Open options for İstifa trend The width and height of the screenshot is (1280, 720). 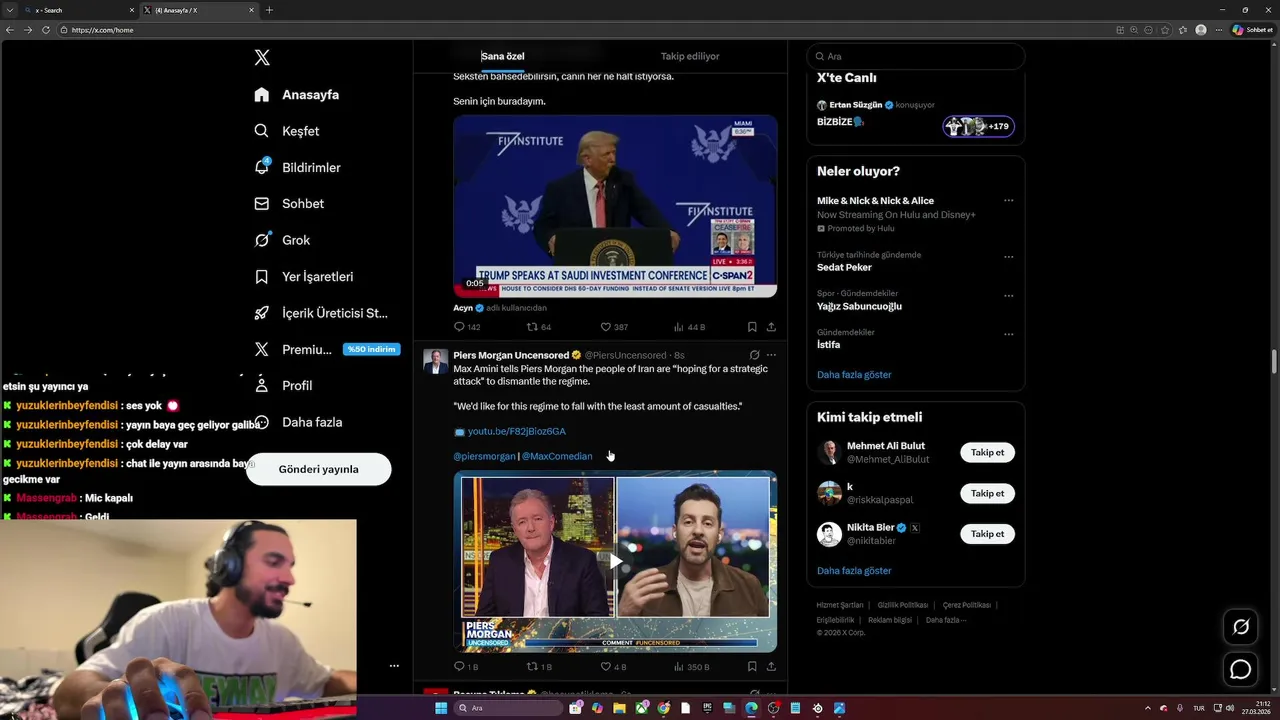click(1008, 334)
